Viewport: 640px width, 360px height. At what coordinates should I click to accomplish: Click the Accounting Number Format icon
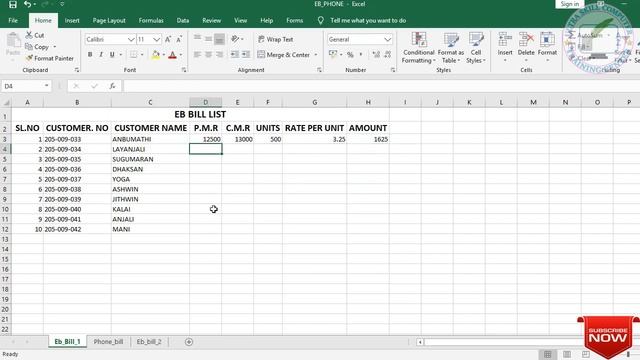coord(333,54)
